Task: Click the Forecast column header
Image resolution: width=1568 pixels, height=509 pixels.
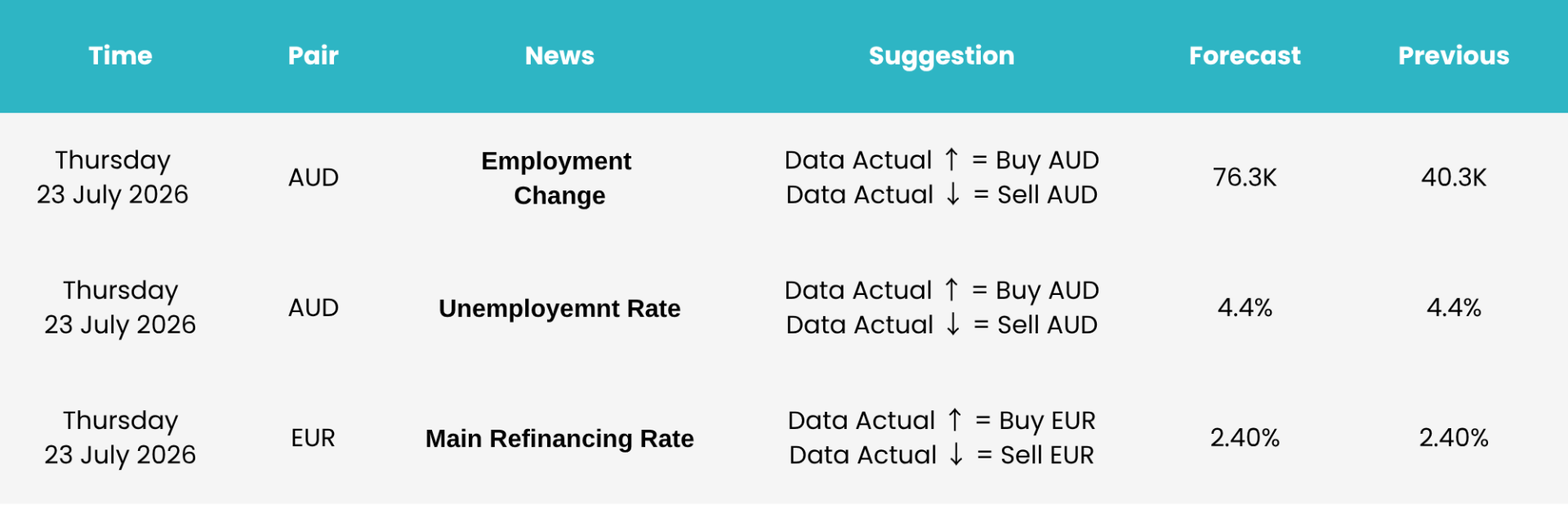Action: 1245,56
